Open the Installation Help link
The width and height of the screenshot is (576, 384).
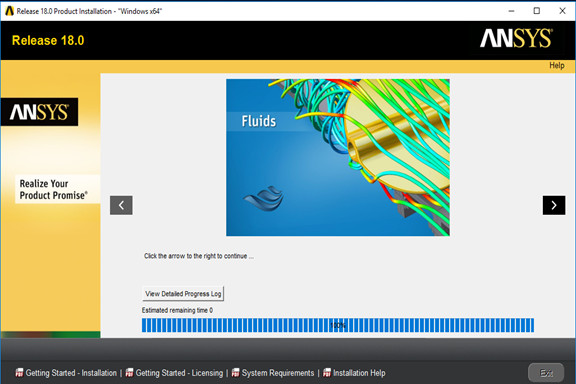[x=359, y=373]
